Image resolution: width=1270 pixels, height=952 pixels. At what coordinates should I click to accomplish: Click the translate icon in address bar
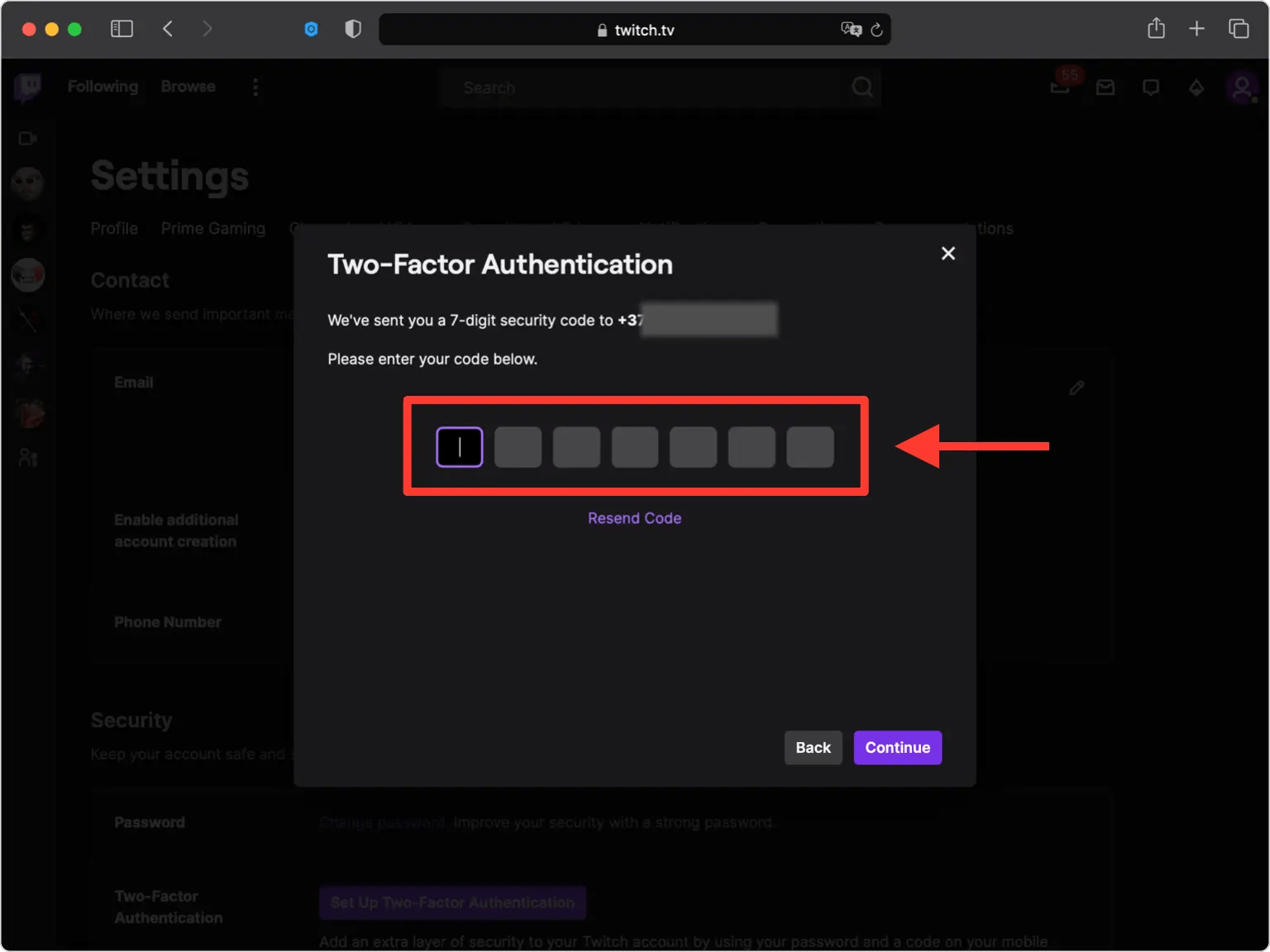[850, 30]
